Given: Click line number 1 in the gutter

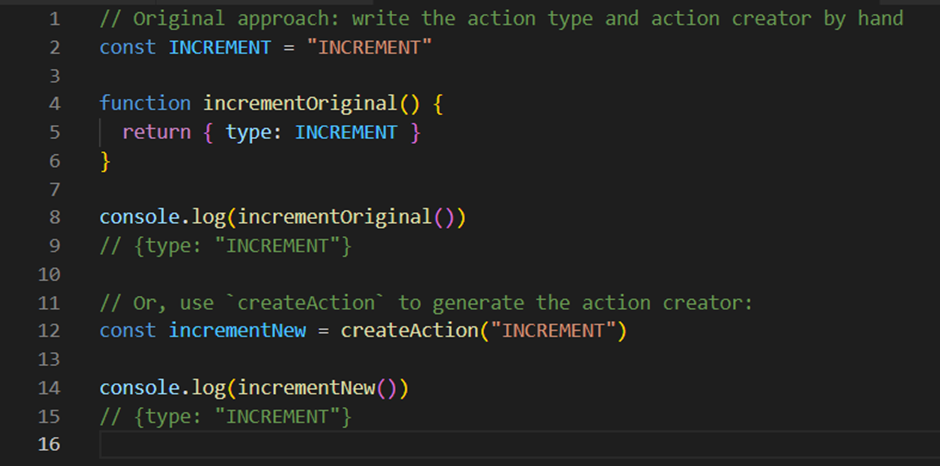Looking at the screenshot, I should pyautogui.click(x=55, y=19).
